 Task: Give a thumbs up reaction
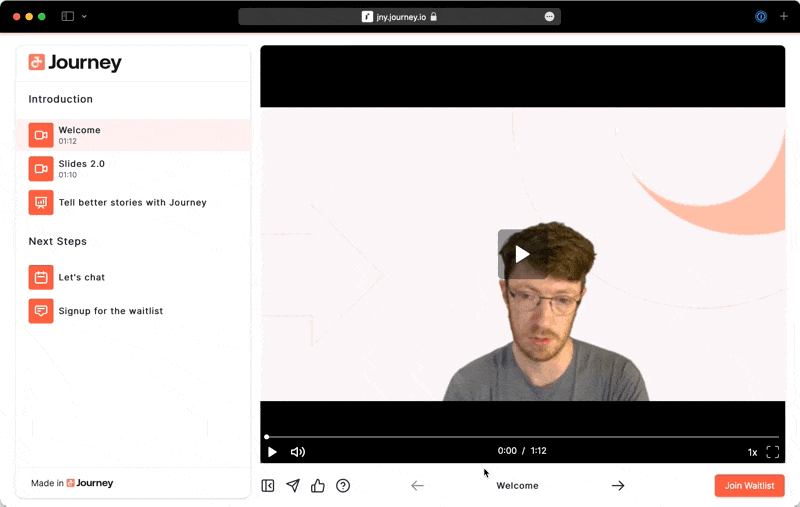[x=318, y=486]
